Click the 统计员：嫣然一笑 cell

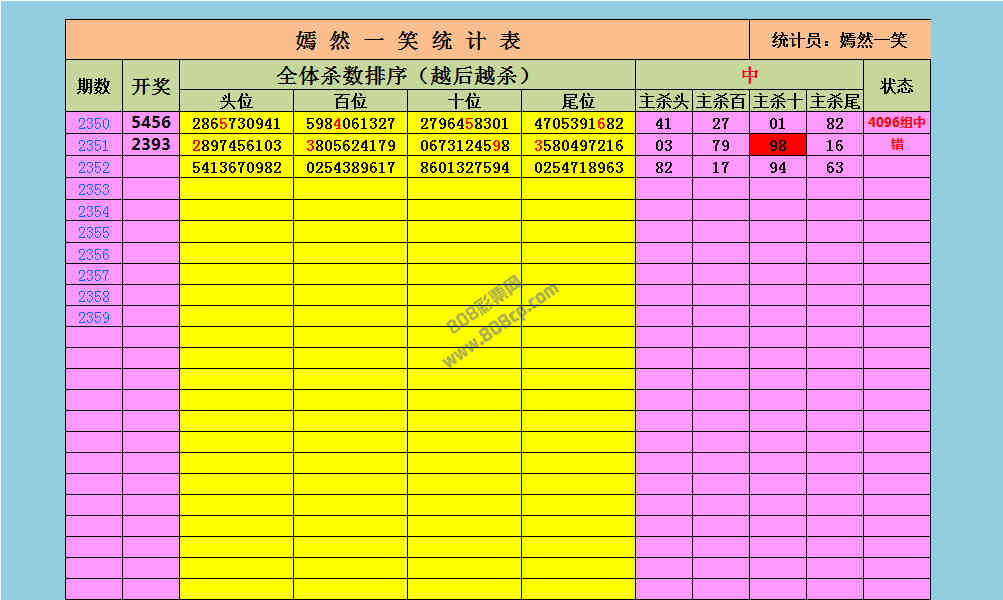[839, 41]
